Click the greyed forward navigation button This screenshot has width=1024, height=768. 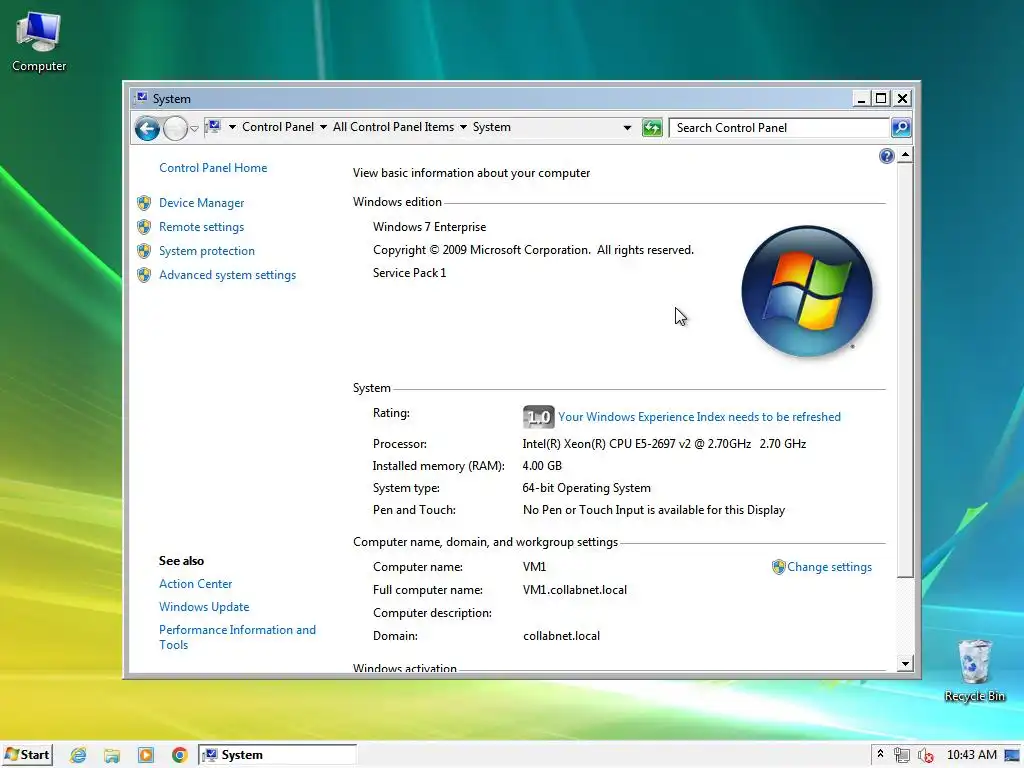175,129
